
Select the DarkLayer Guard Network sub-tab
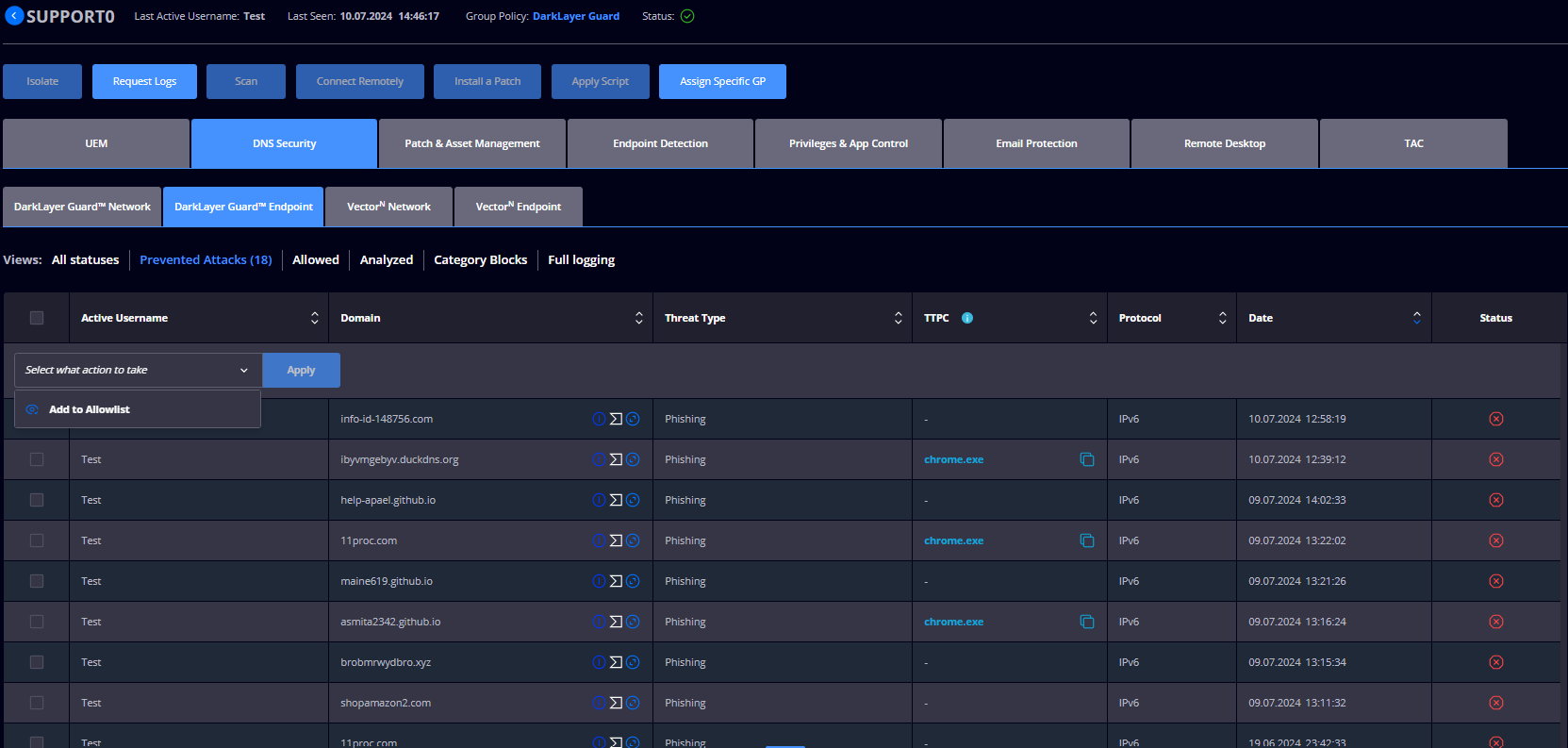82,207
